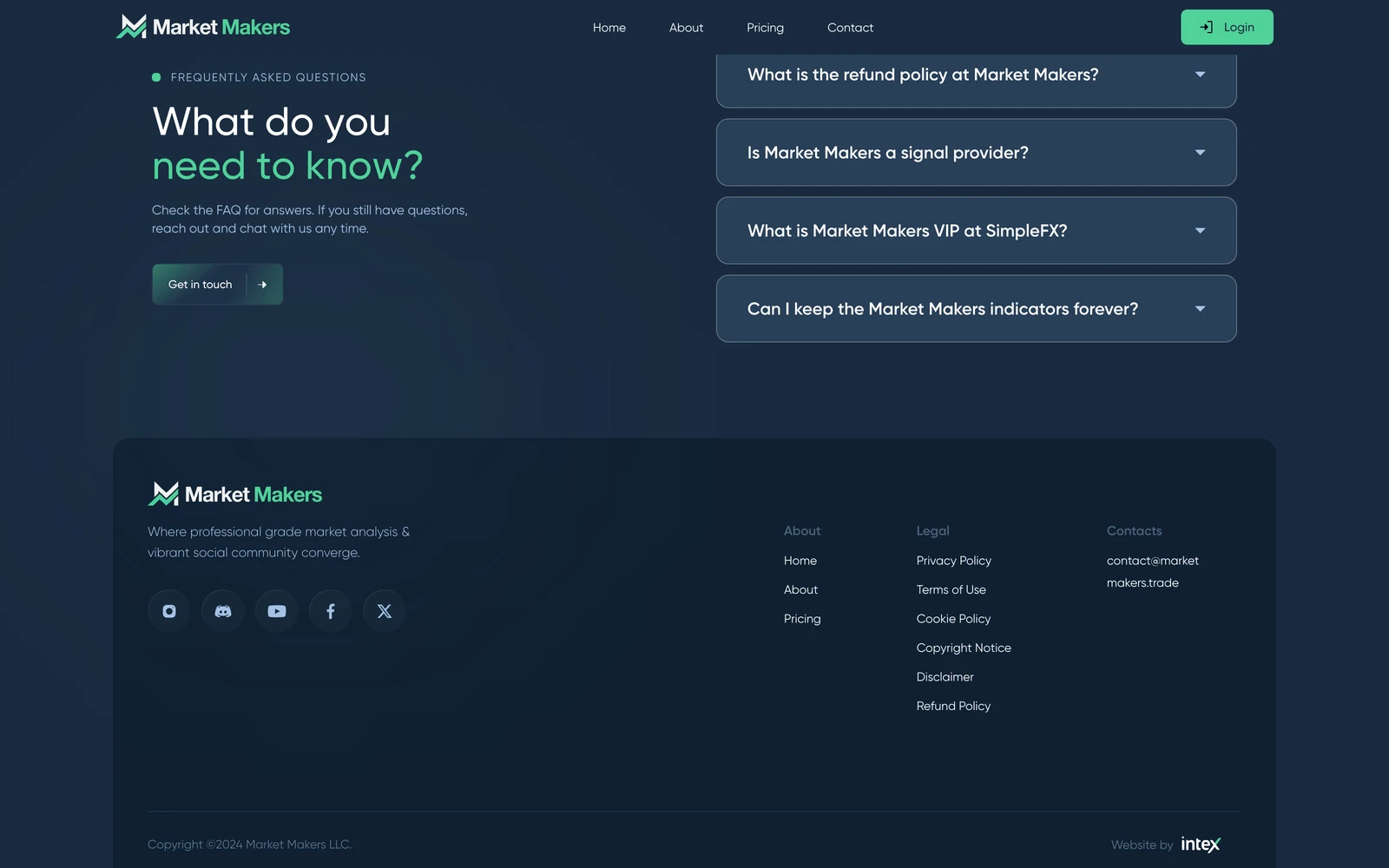
Task: Open the Disclaimer link
Action: tap(945, 677)
